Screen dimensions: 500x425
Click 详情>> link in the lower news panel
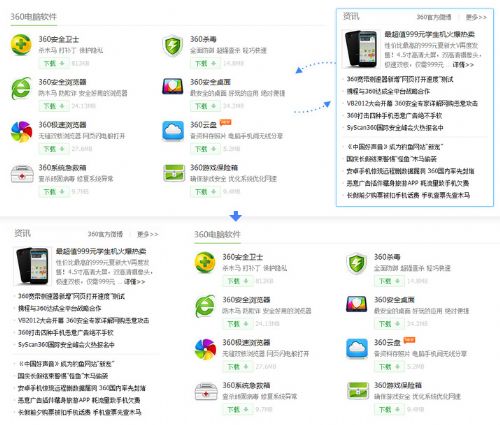(x=134, y=282)
